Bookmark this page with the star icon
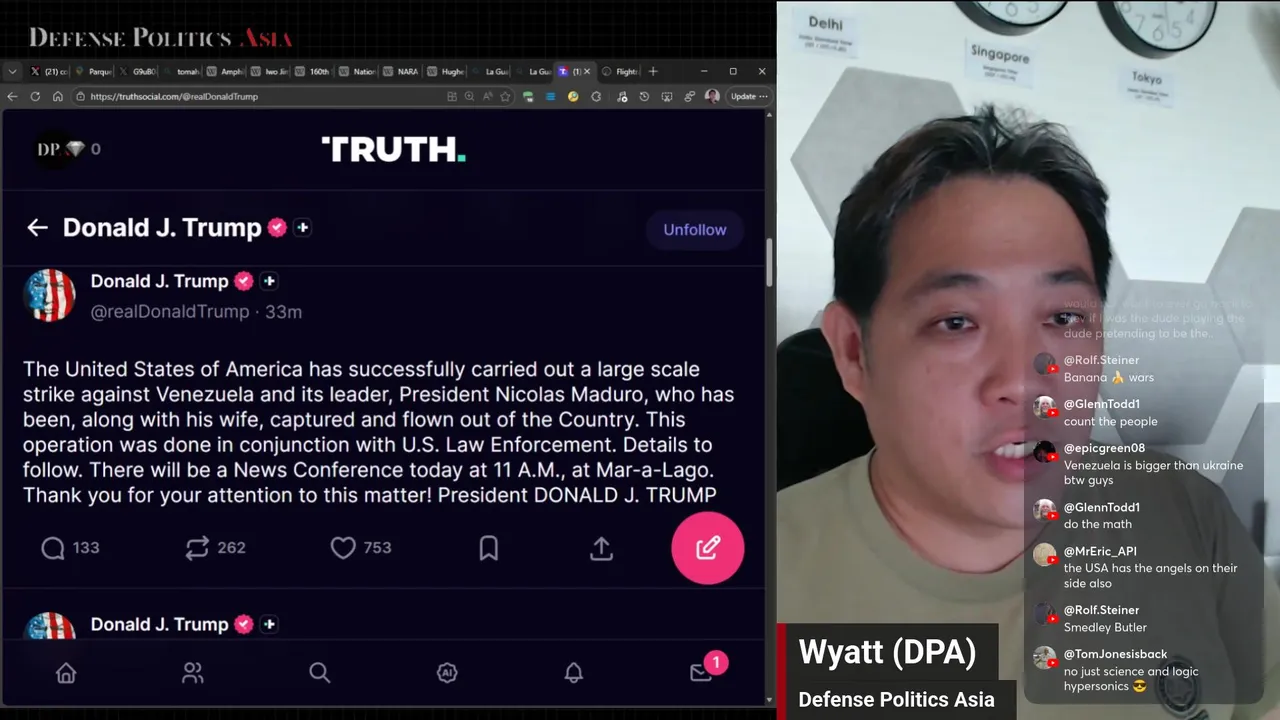The height and width of the screenshot is (720, 1280). tap(505, 96)
